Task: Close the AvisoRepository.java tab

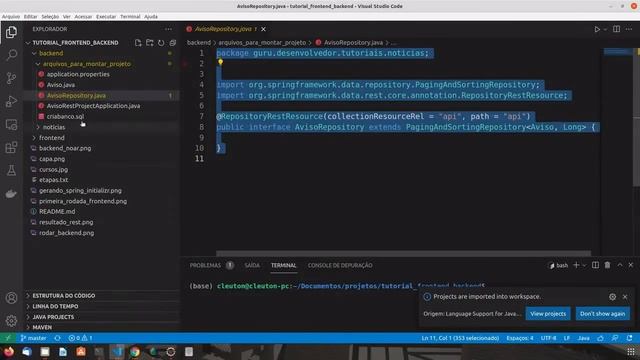Action: point(263,29)
